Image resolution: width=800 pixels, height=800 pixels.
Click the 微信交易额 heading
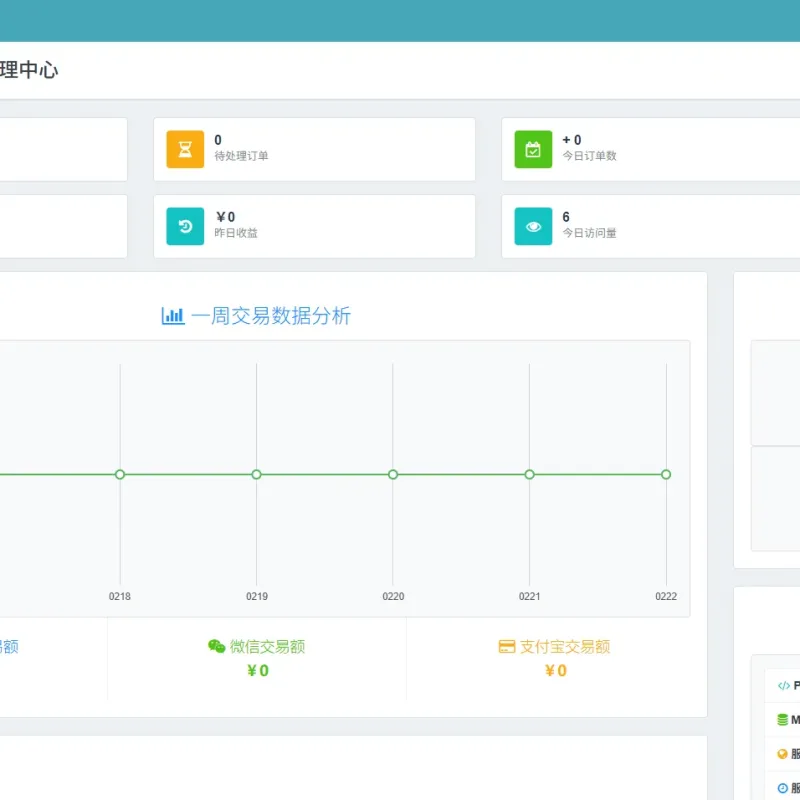coord(267,646)
